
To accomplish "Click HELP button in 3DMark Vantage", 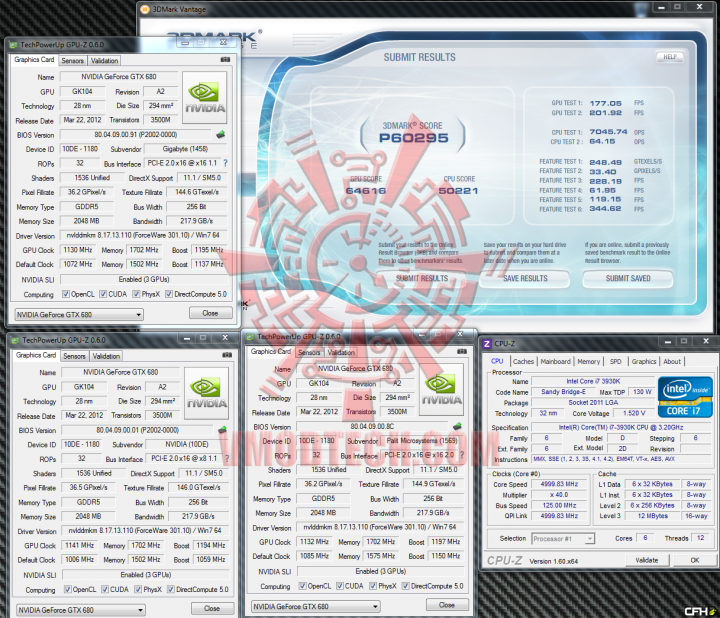I will (670, 57).
